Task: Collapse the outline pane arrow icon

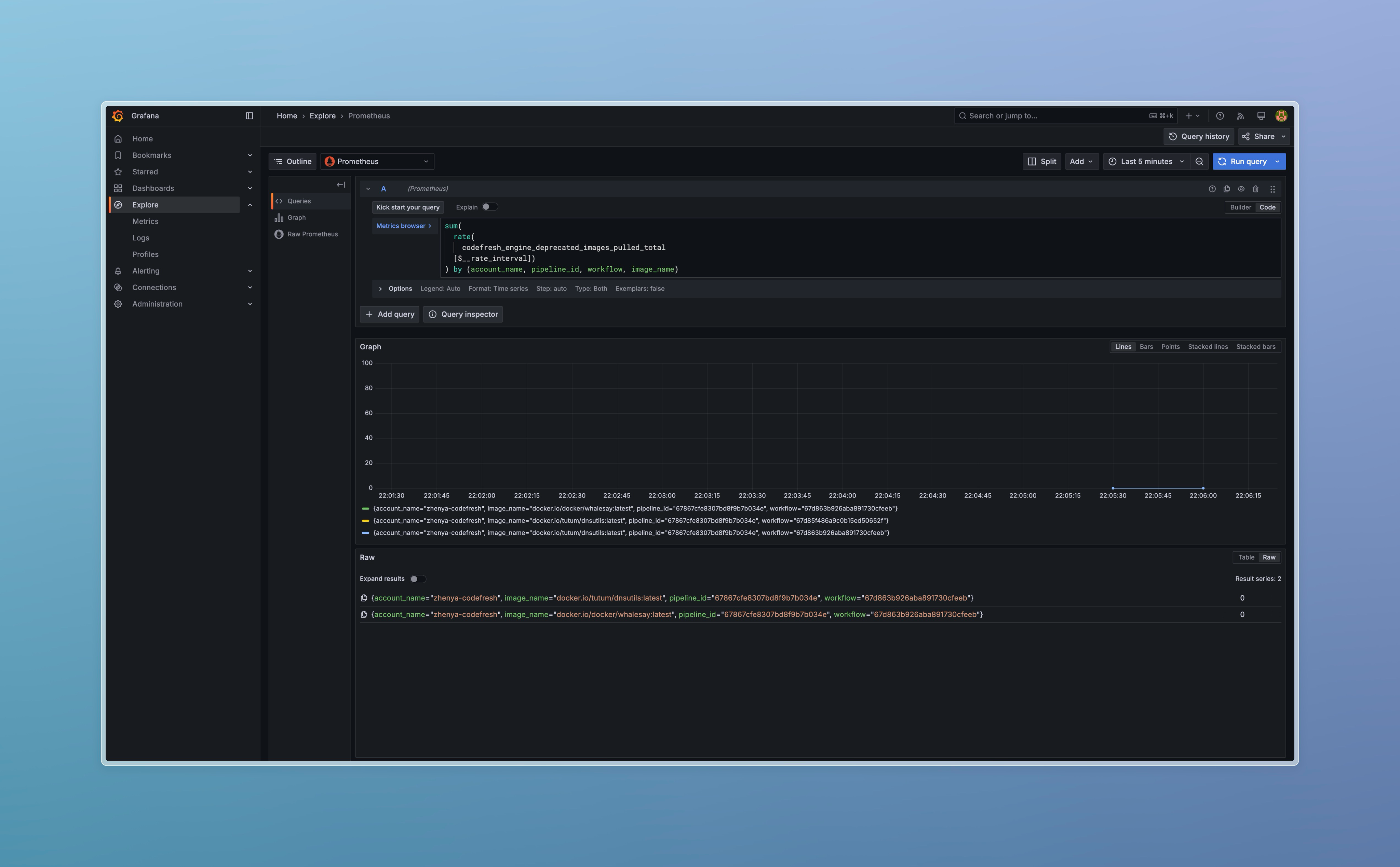Action: click(340, 185)
